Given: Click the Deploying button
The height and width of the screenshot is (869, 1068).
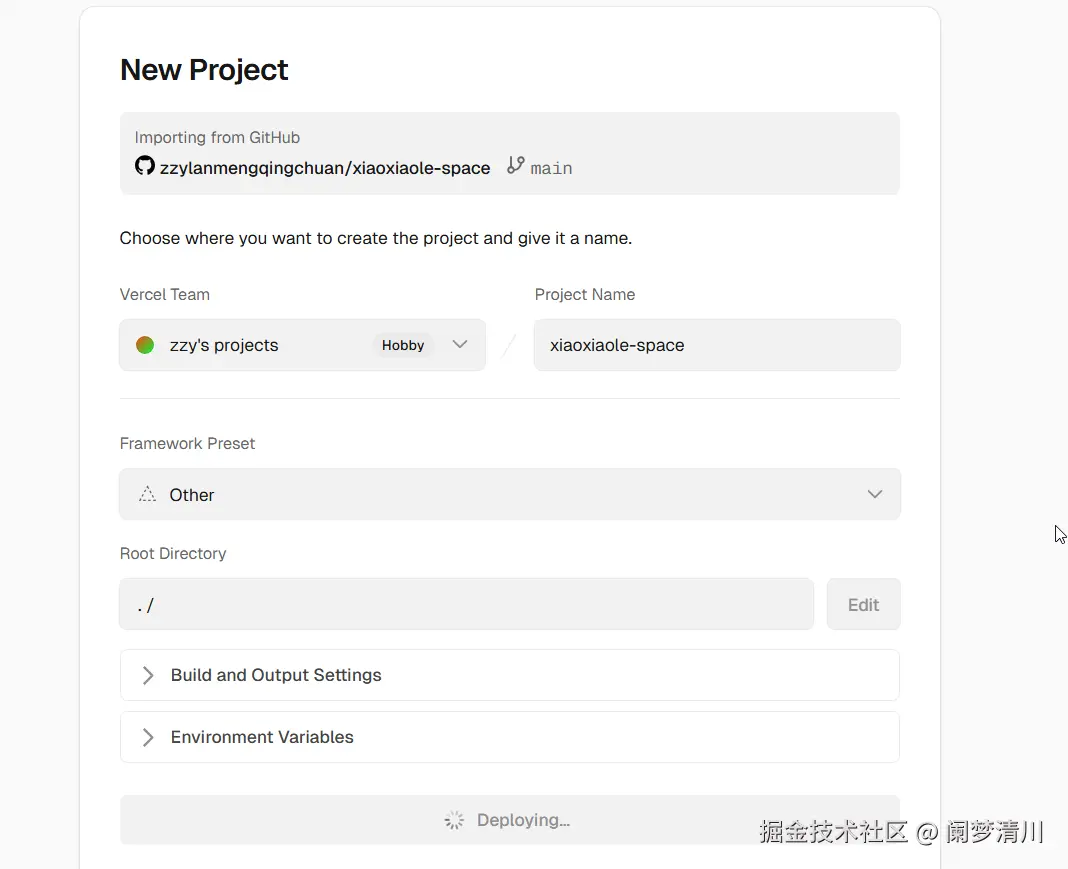Looking at the screenshot, I should [510, 820].
